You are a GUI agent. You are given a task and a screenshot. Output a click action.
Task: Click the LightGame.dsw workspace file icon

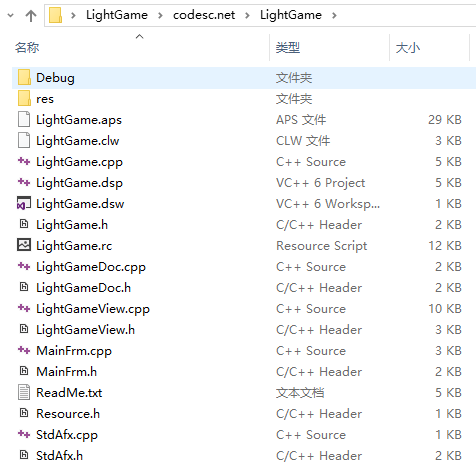24,203
